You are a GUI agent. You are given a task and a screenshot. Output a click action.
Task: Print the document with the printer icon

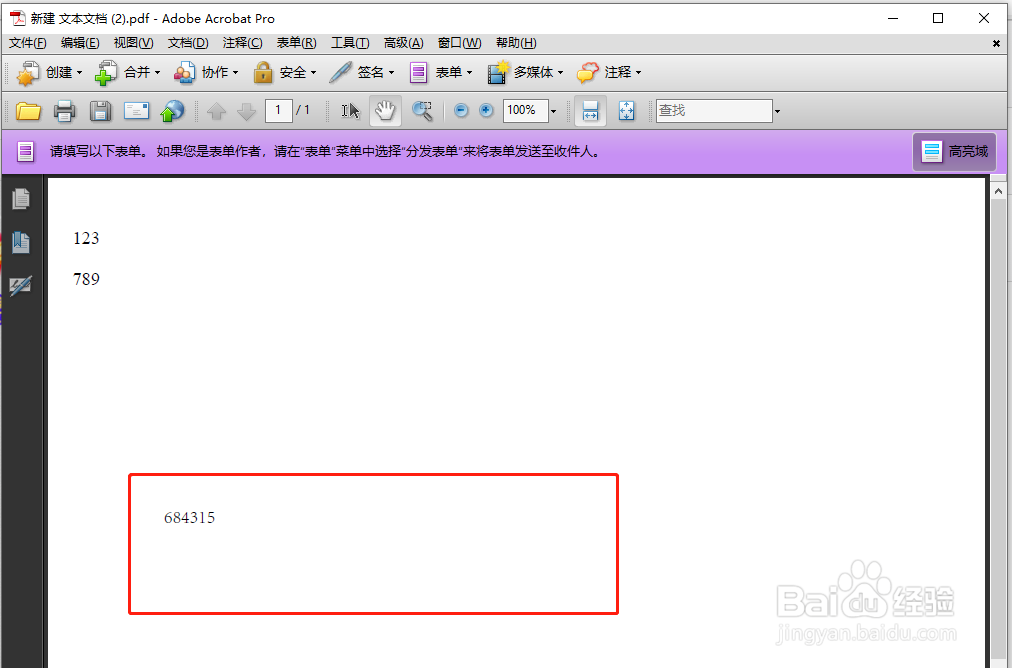pos(65,111)
